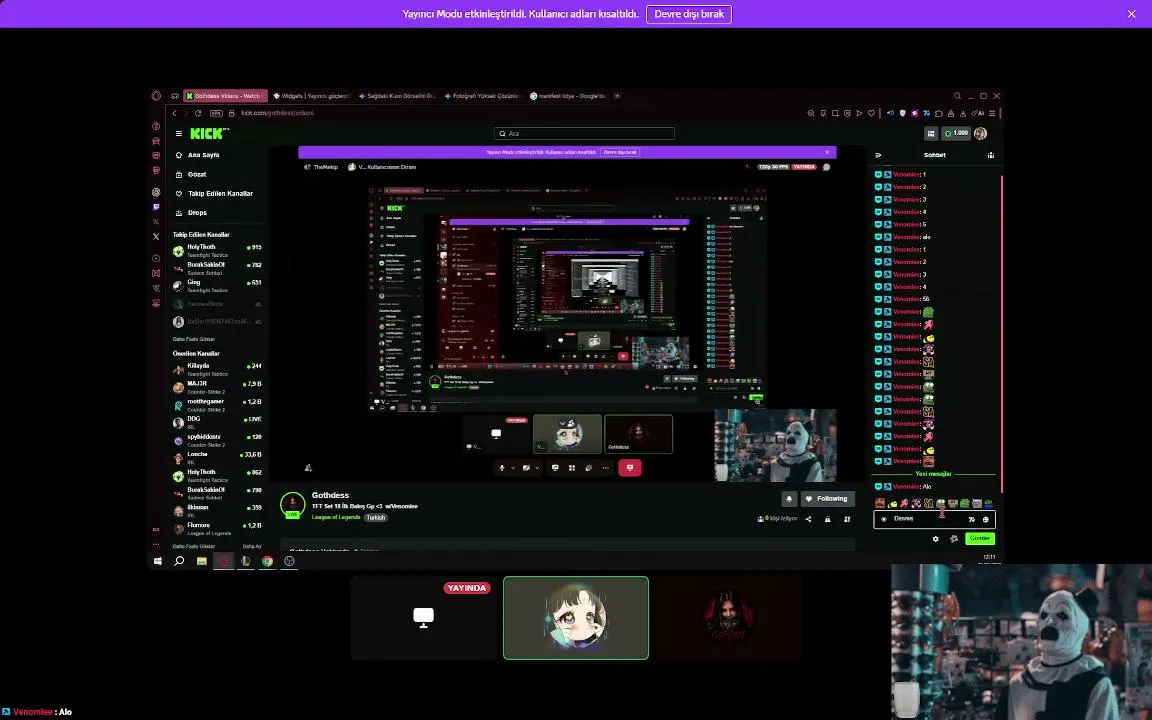Toggle the notification bell beside Following

point(789,499)
